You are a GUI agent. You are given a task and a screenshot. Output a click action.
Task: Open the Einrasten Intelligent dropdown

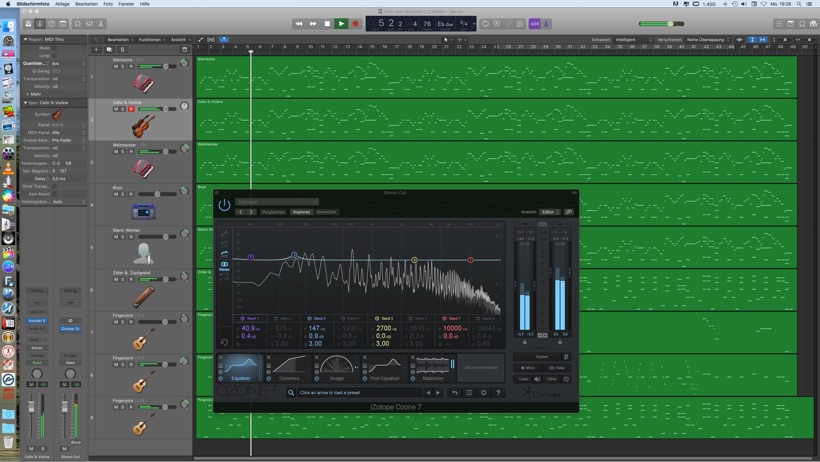click(x=634, y=39)
